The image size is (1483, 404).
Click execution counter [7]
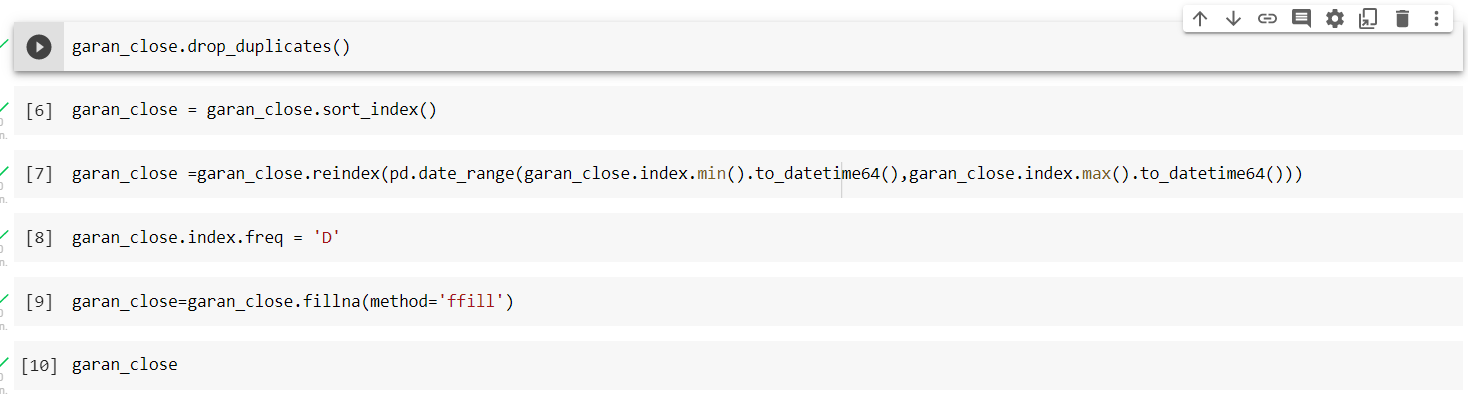click(x=38, y=175)
